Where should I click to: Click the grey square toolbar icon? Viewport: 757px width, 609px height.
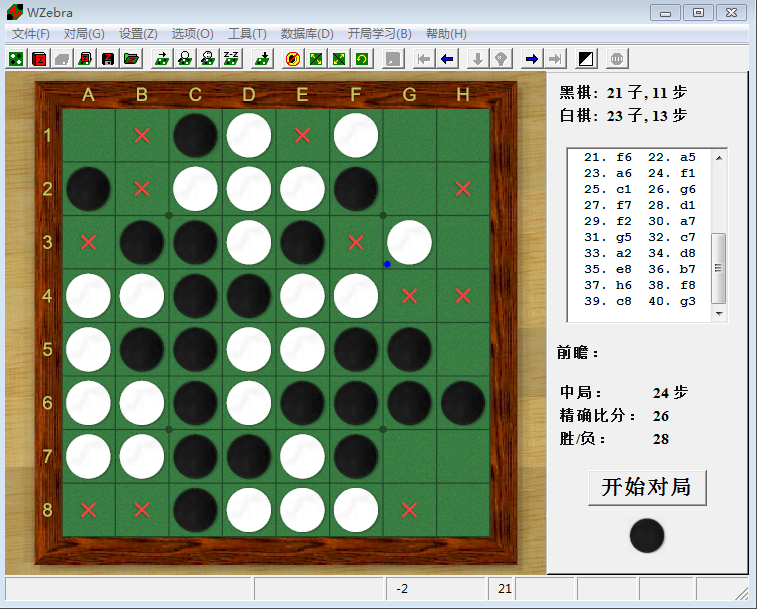(x=393, y=59)
